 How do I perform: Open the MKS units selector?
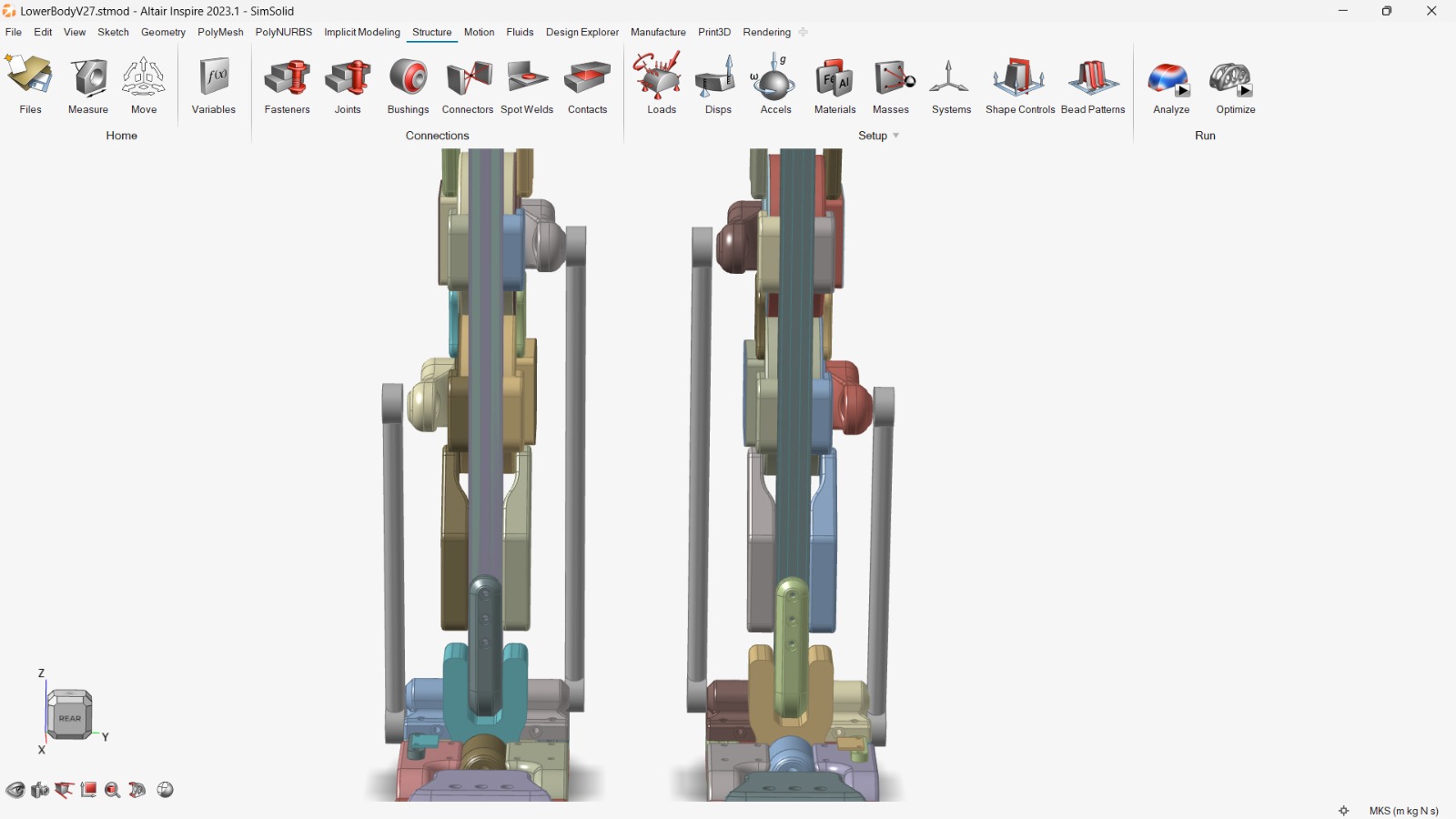click(x=1403, y=811)
